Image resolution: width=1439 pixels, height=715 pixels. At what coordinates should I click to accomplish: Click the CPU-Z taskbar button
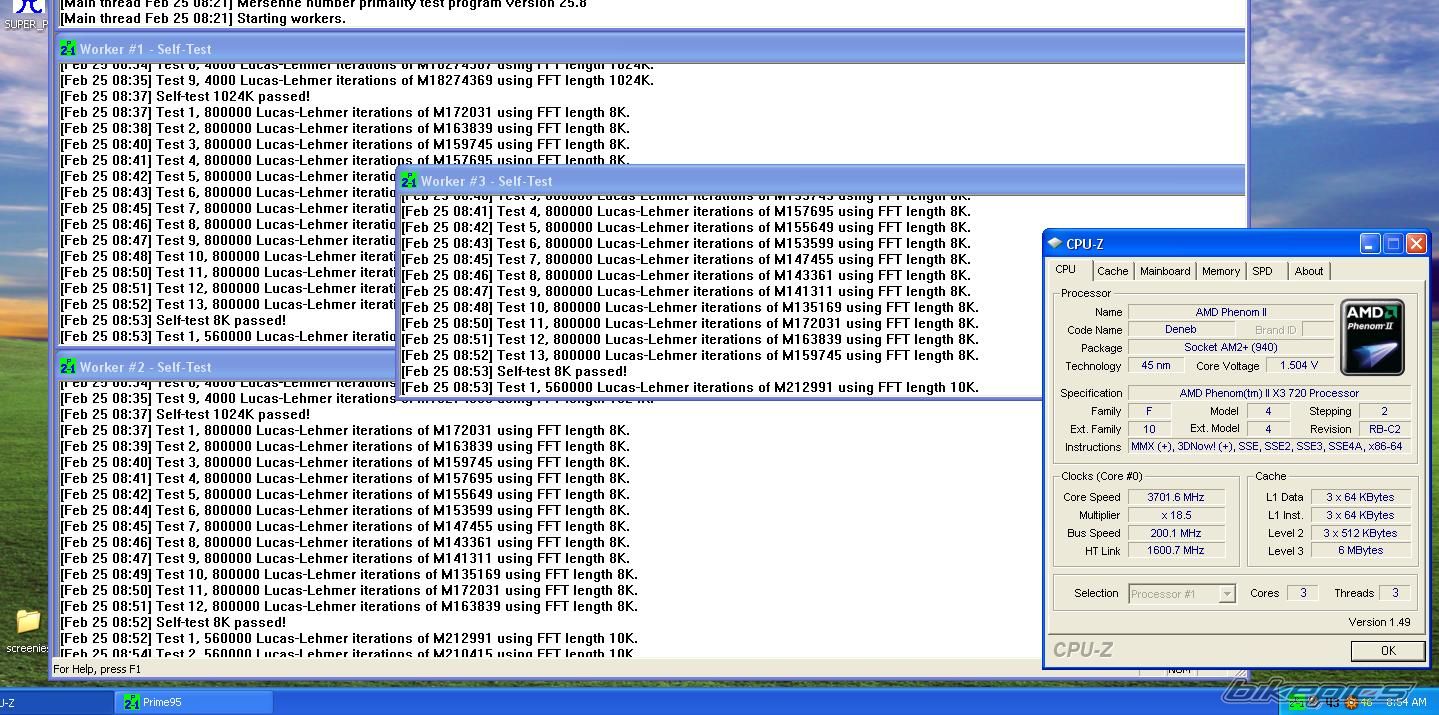pos(40,702)
